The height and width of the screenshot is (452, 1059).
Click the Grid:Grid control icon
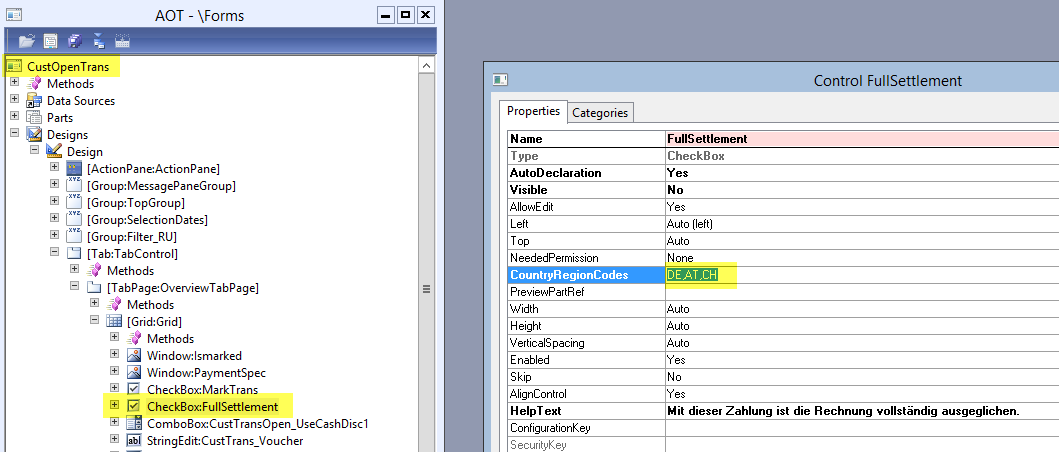[114, 321]
